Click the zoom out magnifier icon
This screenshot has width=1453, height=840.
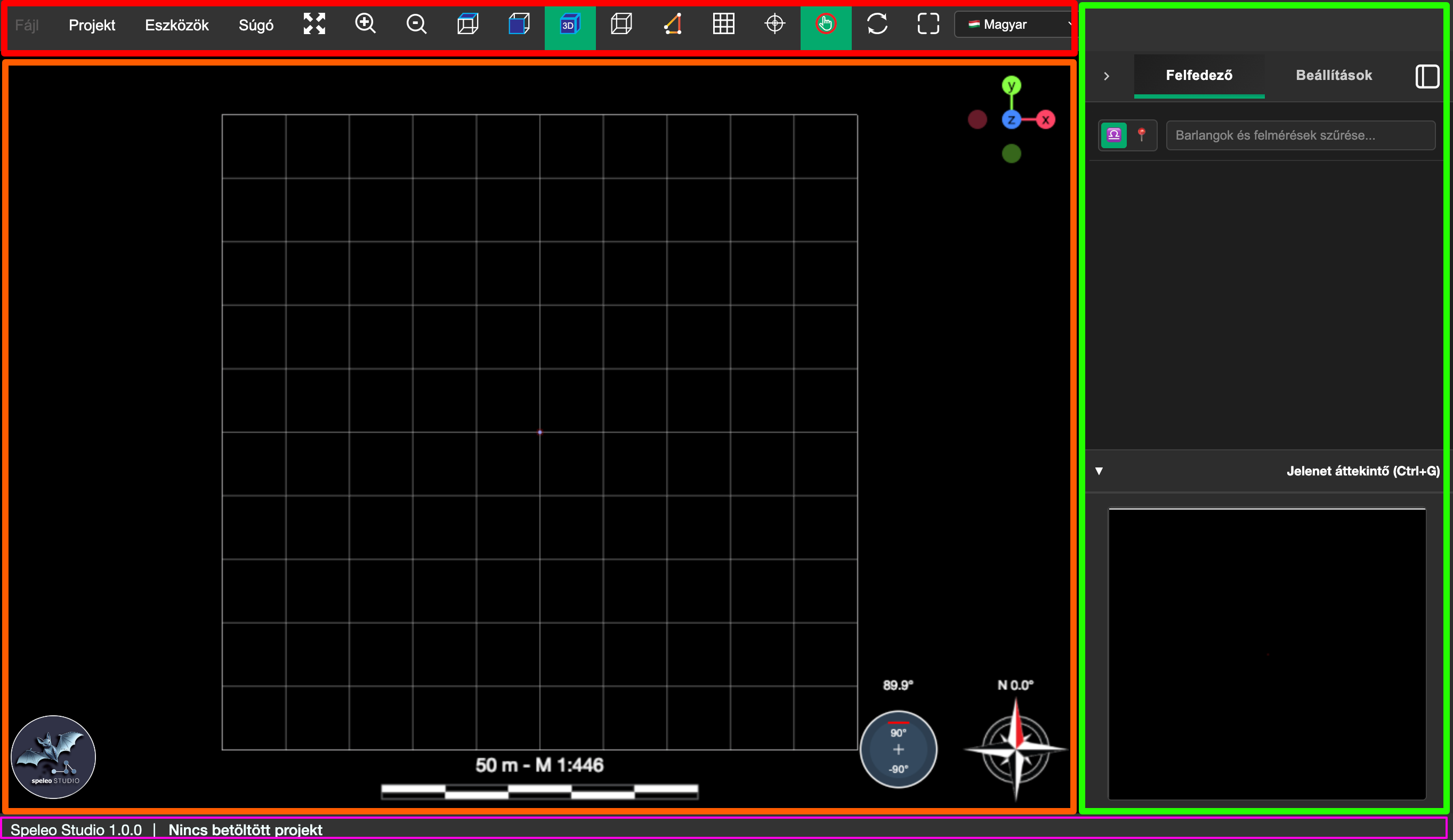[x=416, y=24]
